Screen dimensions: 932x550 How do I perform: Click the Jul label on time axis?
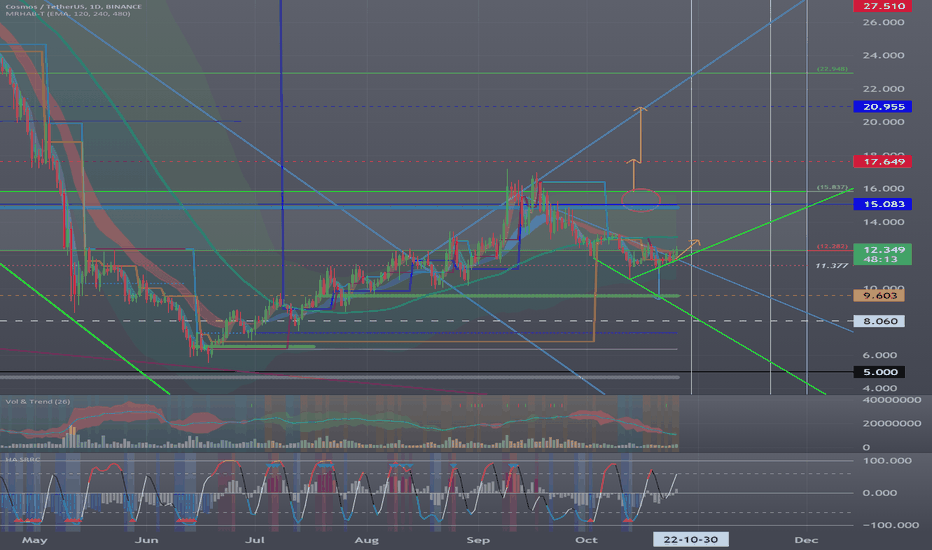point(255,540)
